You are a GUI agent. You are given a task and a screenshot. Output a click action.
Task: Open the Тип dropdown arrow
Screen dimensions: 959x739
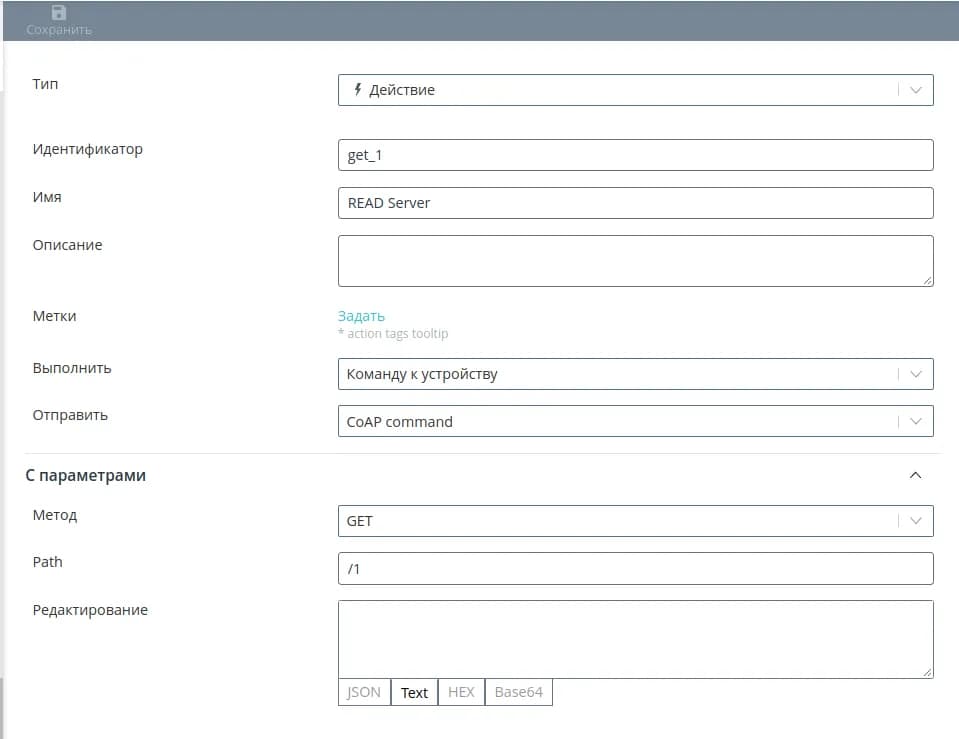pyautogui.click(x=915, y=90)
